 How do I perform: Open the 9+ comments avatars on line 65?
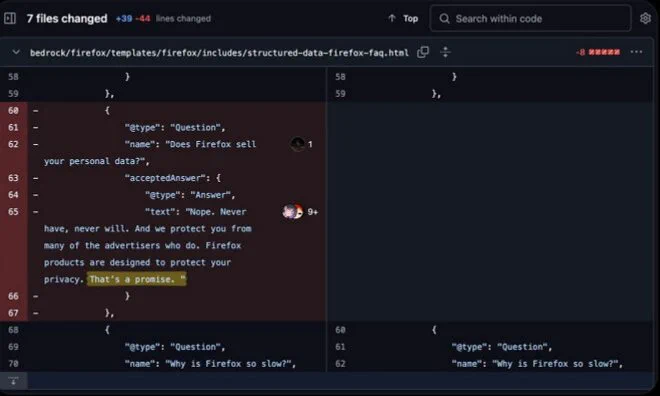(293, 212)
